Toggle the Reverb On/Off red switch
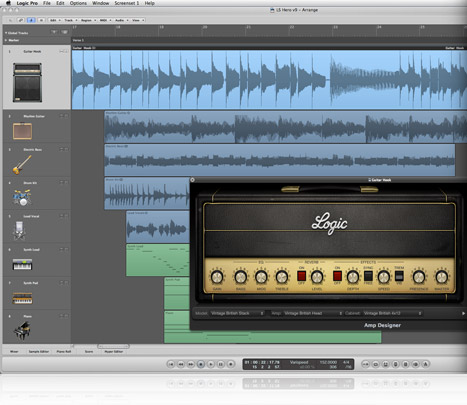 pos(302,276)
